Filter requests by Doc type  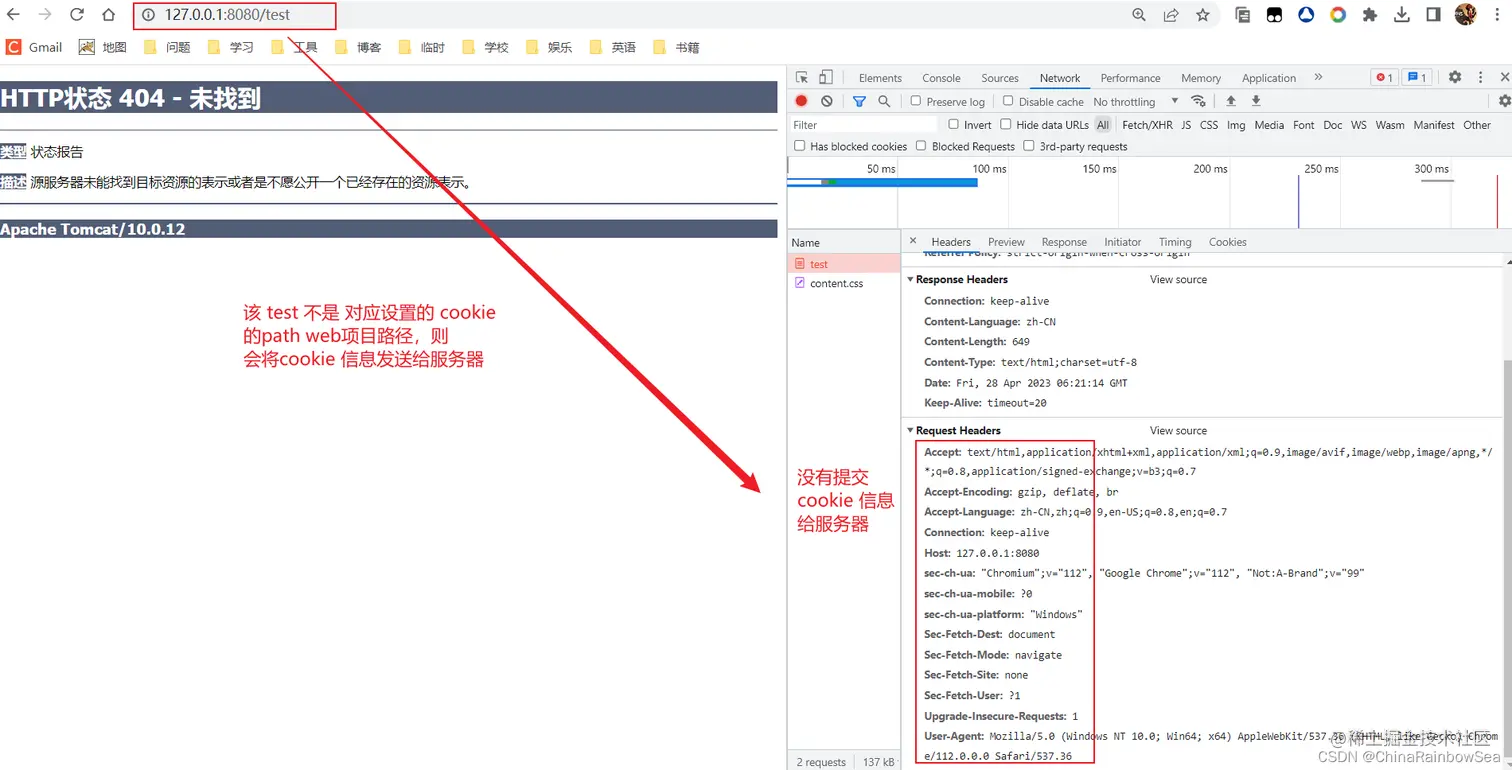click(1332, 125)
